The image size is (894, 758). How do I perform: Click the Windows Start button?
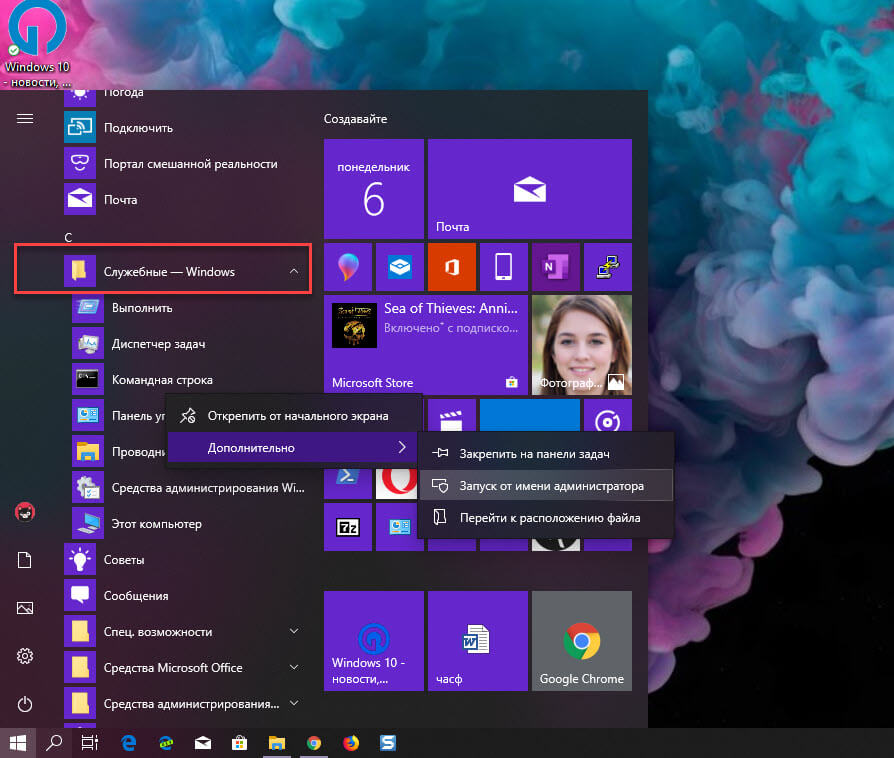click(18, 743)
